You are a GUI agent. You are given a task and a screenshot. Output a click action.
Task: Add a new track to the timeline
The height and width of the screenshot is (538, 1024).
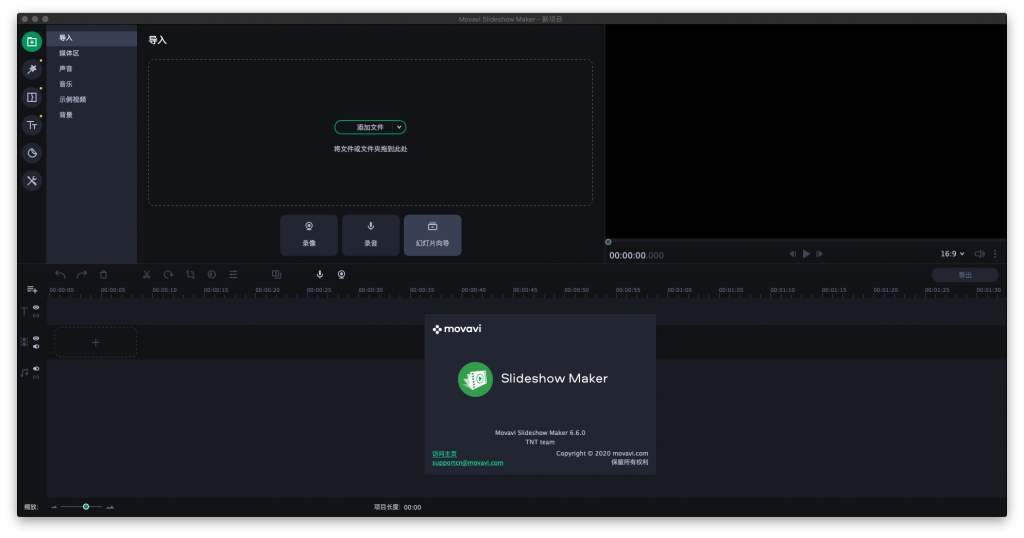[x=31, y=289]
